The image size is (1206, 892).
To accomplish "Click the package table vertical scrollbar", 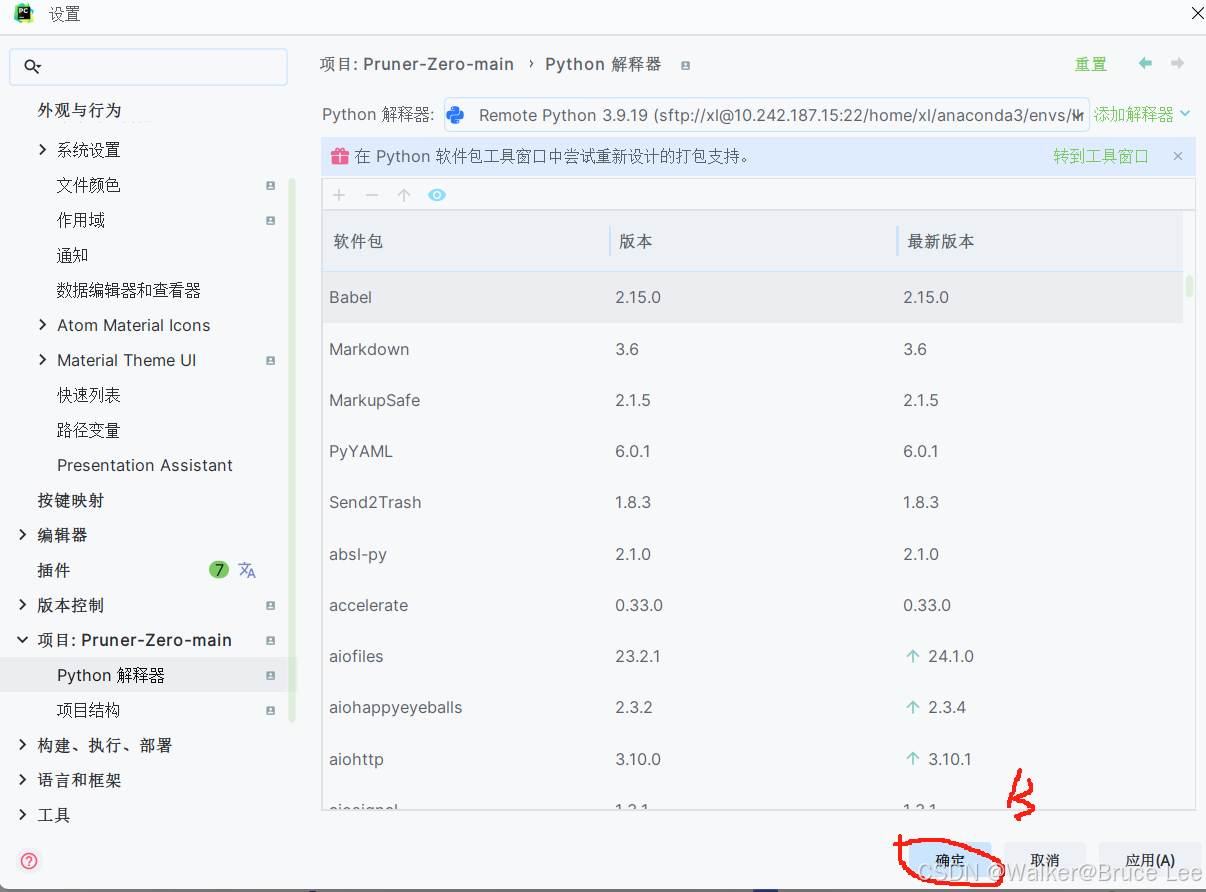I will 1189,287.
